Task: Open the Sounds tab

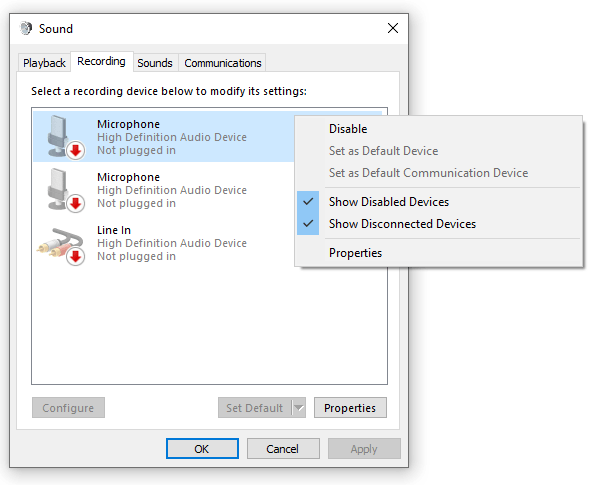Action: click(155, 63)
